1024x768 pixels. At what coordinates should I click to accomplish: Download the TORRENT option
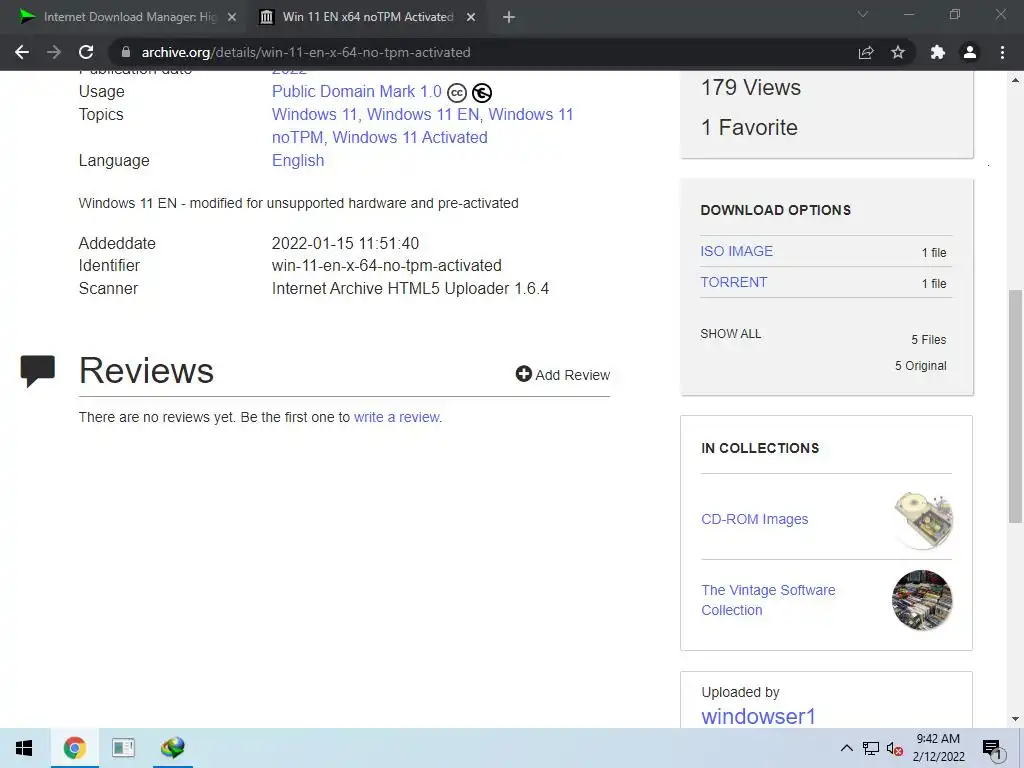tap(733, 282)
